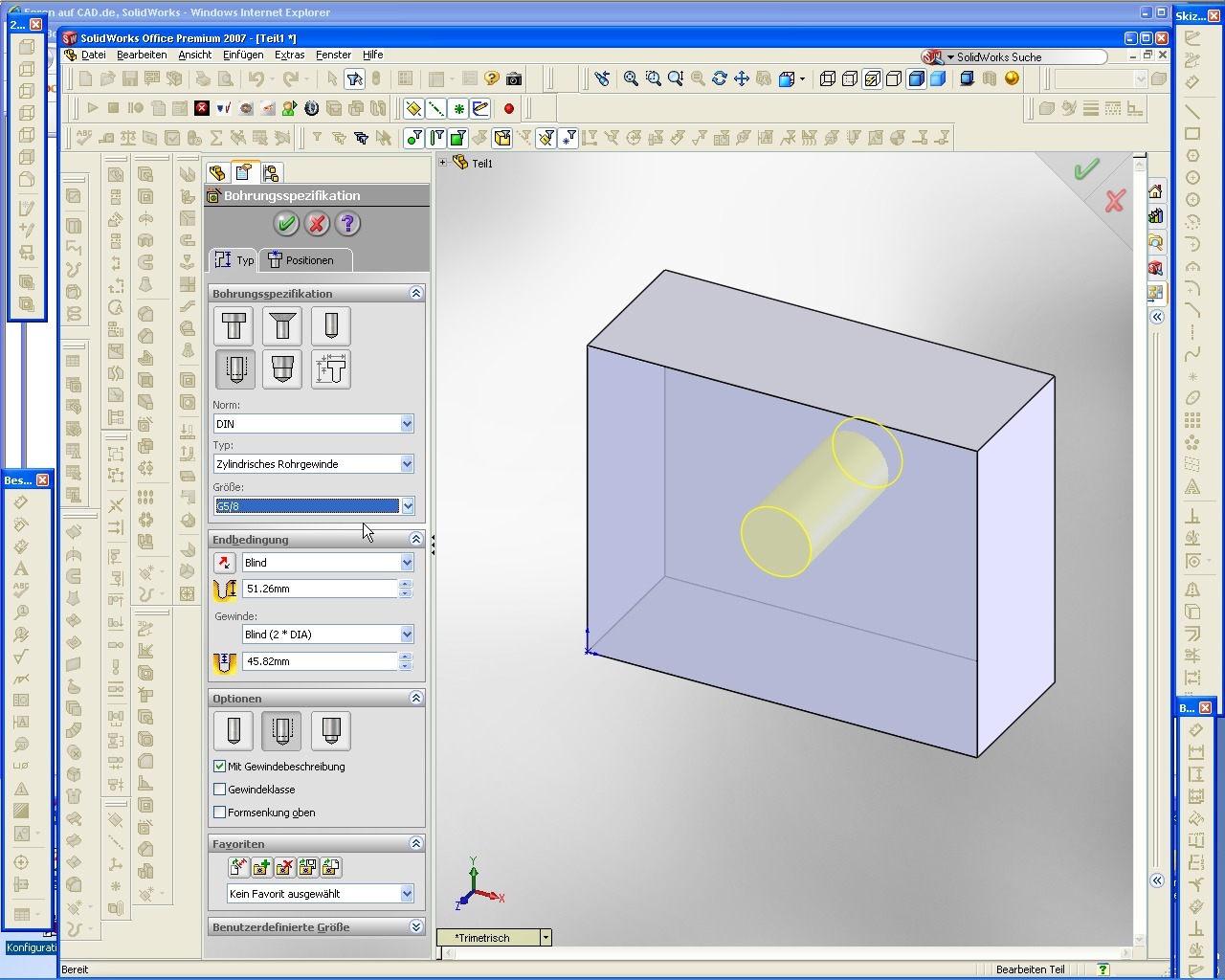Open the Bearbeiten menu
The height and width of the screenshot is (980, 1225).
tap(142, 56)
